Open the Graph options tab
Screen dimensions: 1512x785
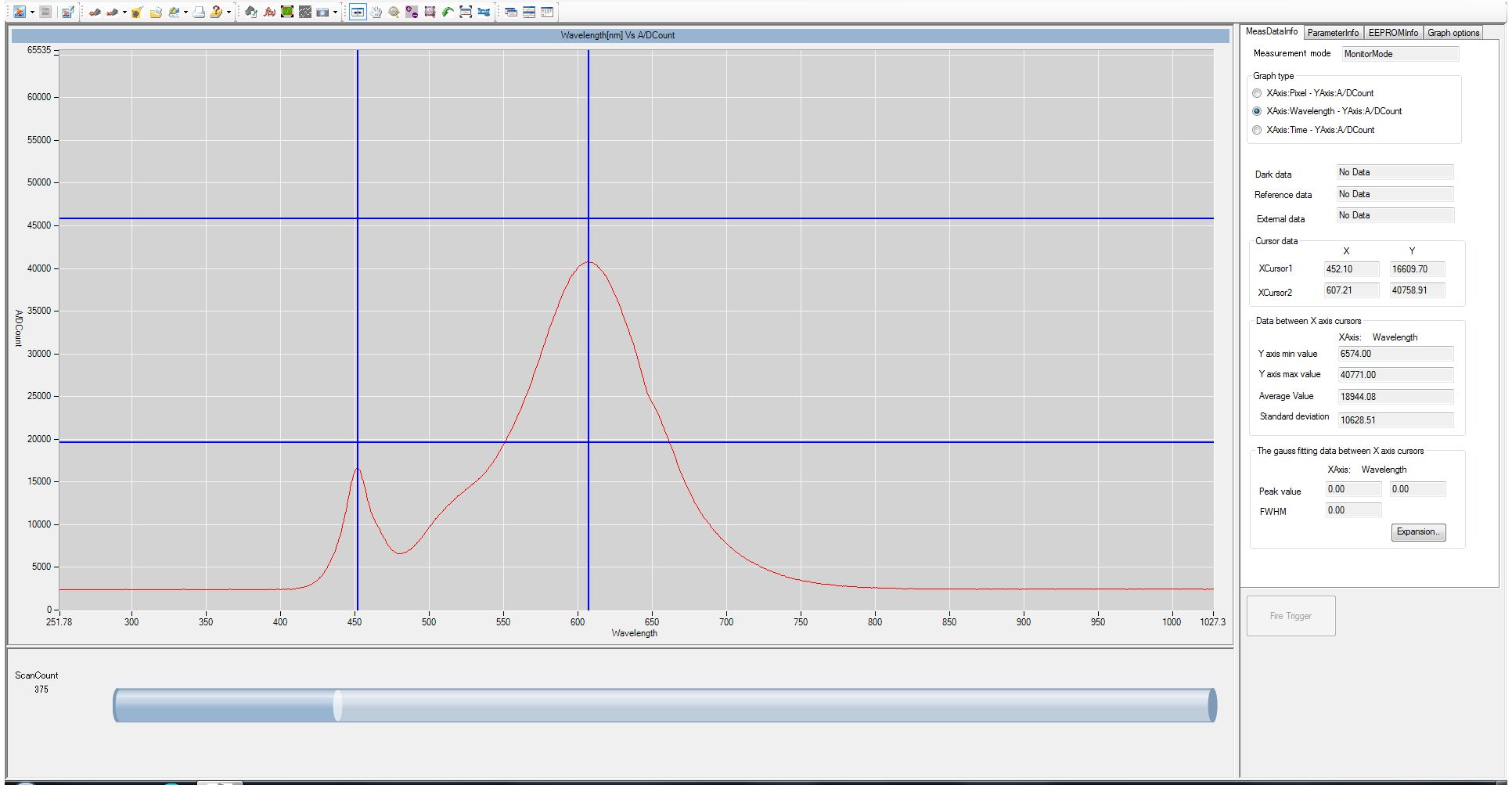(x=1453, y=33)
